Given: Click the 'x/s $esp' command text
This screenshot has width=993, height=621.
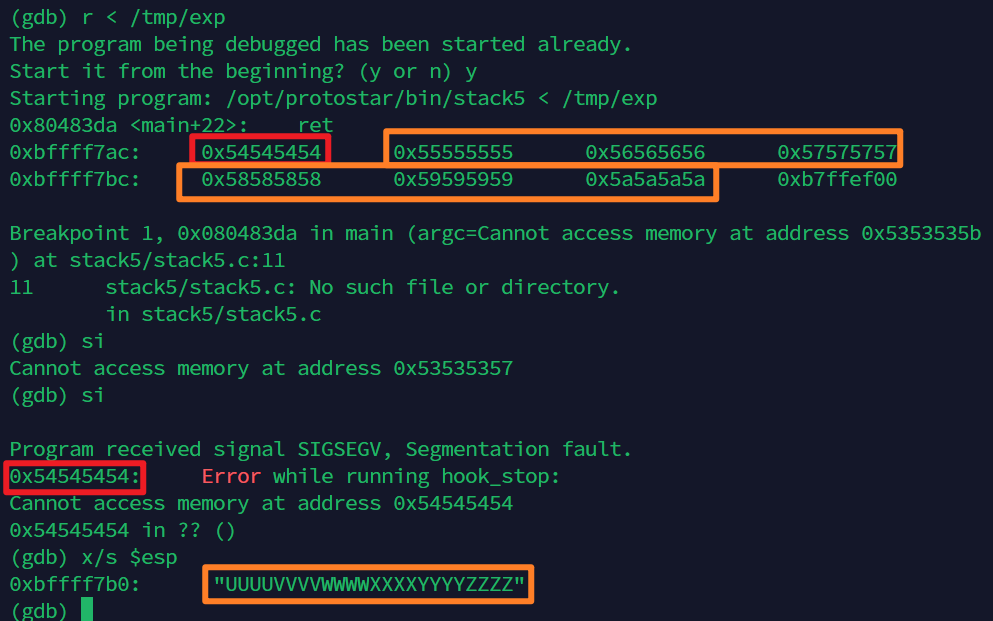Looking at the screenshot, I should pos(129,557).
